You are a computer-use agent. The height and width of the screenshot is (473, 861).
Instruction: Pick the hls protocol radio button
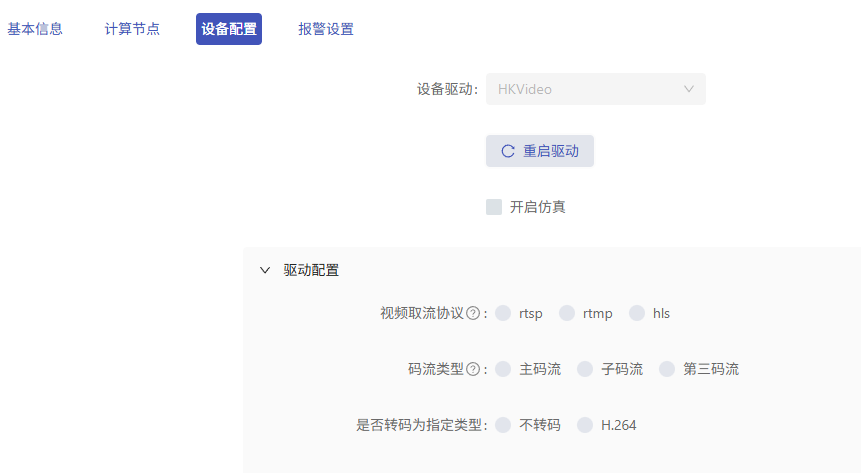(636, 313)
